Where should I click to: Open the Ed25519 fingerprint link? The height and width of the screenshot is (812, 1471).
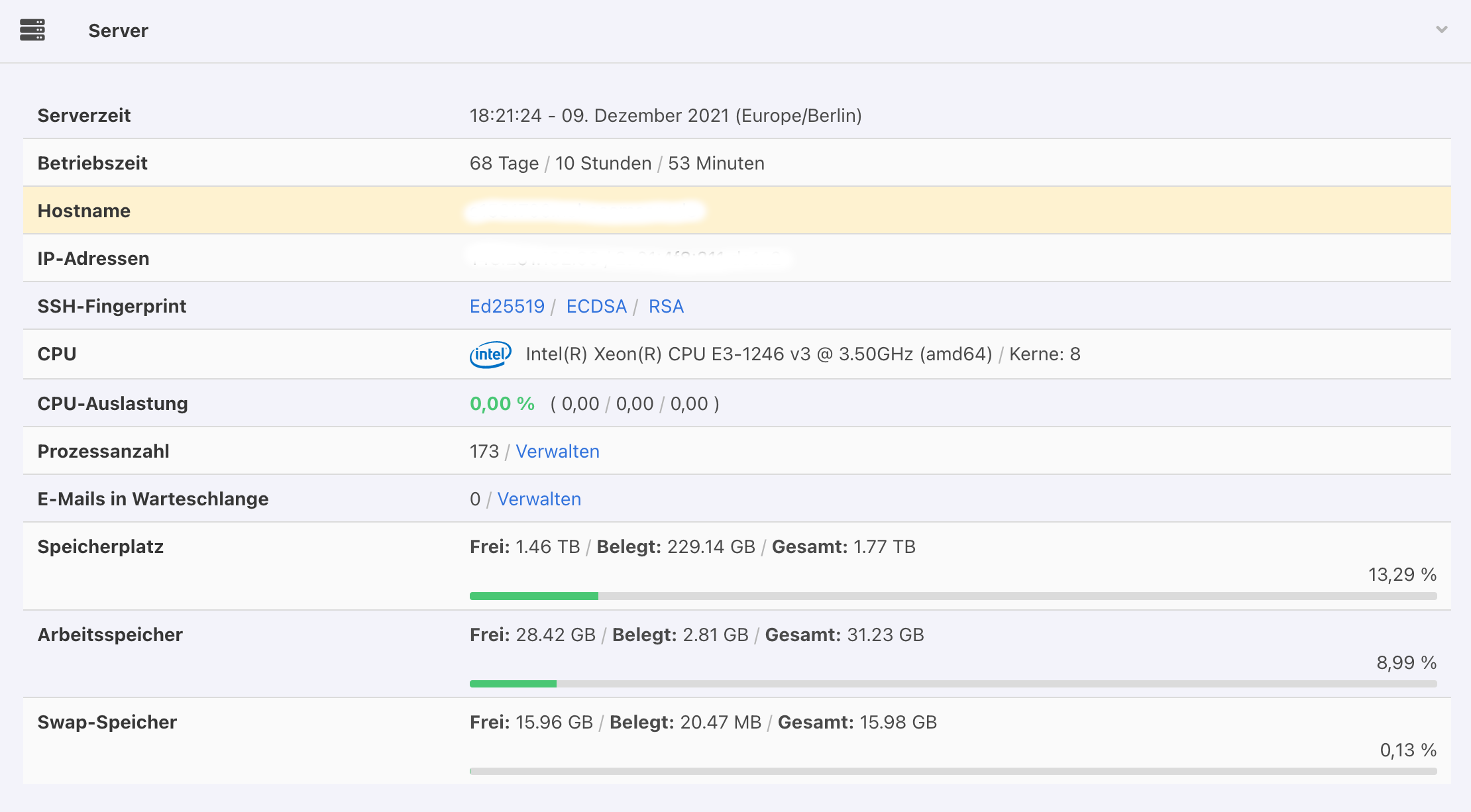tap(507, 306)
